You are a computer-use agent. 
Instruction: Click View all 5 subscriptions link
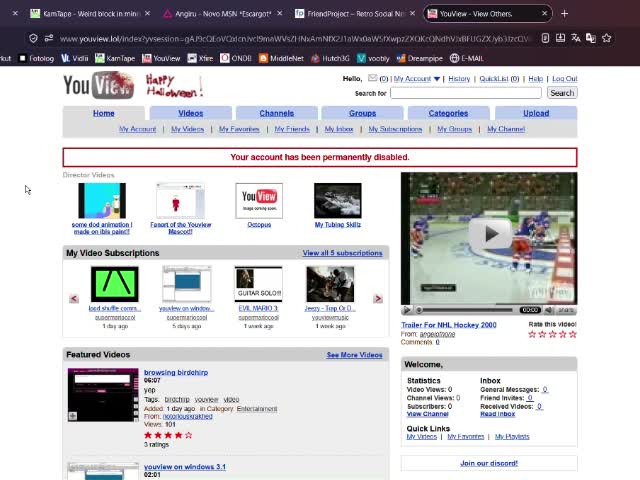(342, 253)
